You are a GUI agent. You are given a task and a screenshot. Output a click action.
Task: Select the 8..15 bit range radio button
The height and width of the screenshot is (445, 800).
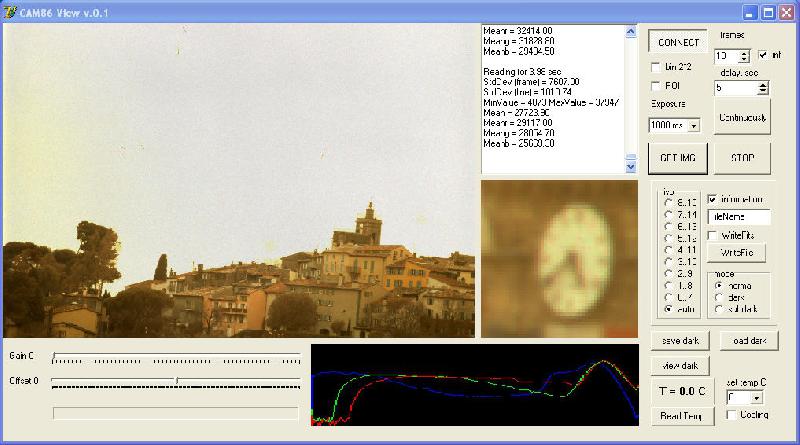click(x=668, y=203)
